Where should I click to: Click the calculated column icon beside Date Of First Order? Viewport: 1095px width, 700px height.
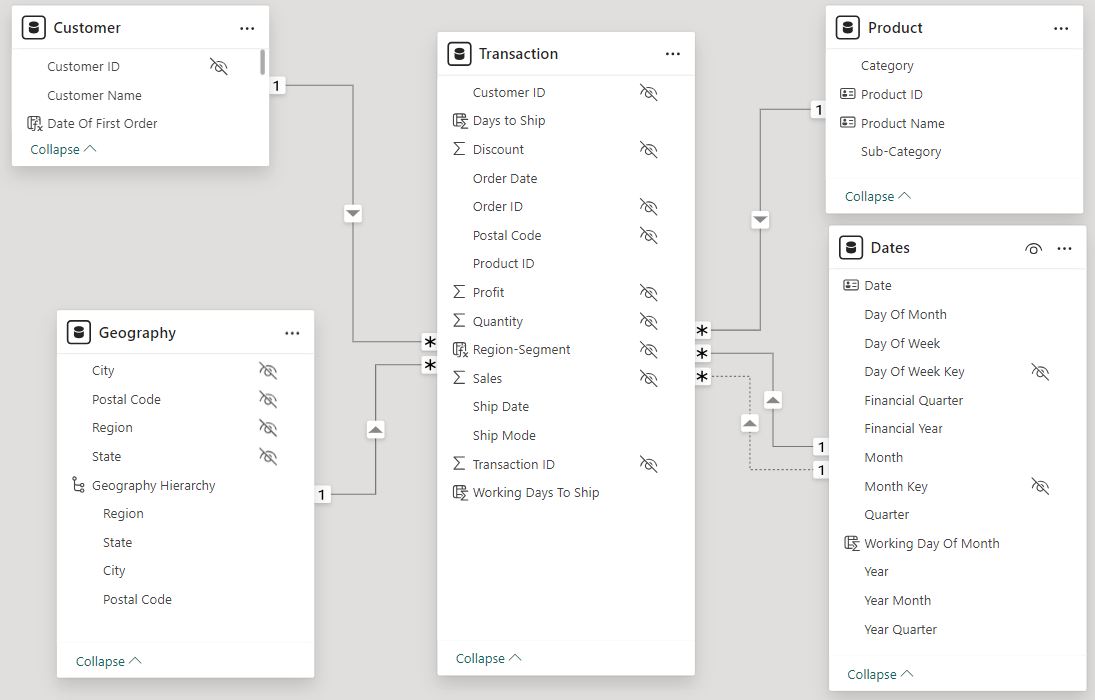34,124
